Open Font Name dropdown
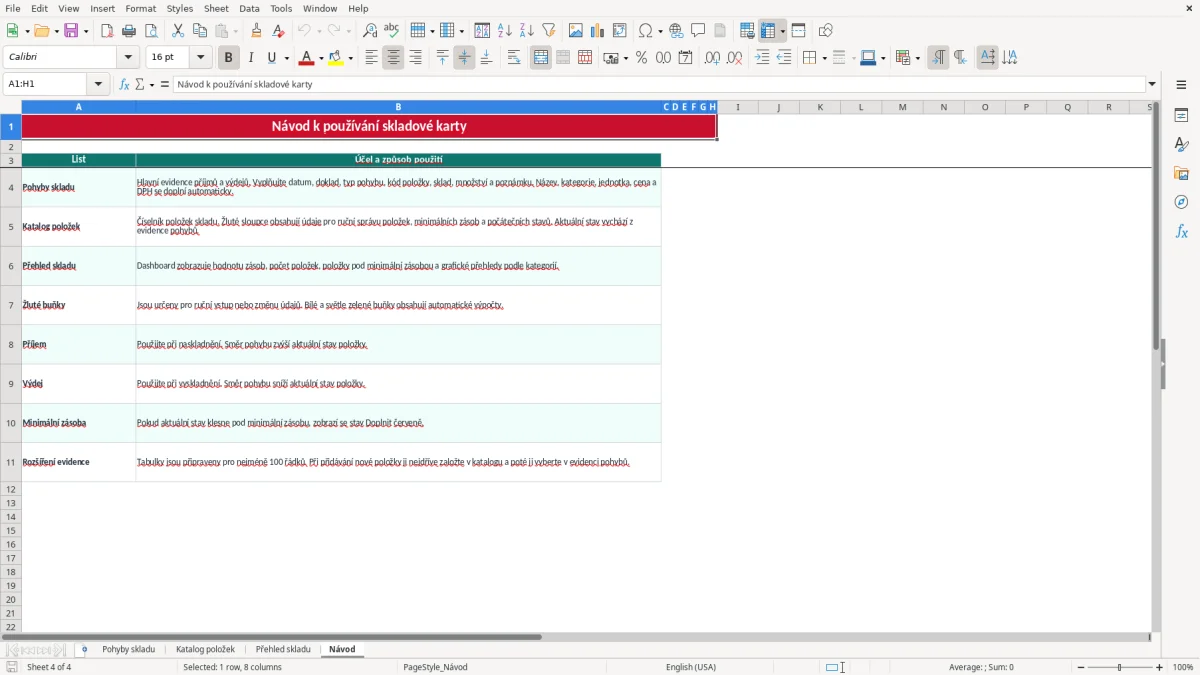 tap(128, 58)
